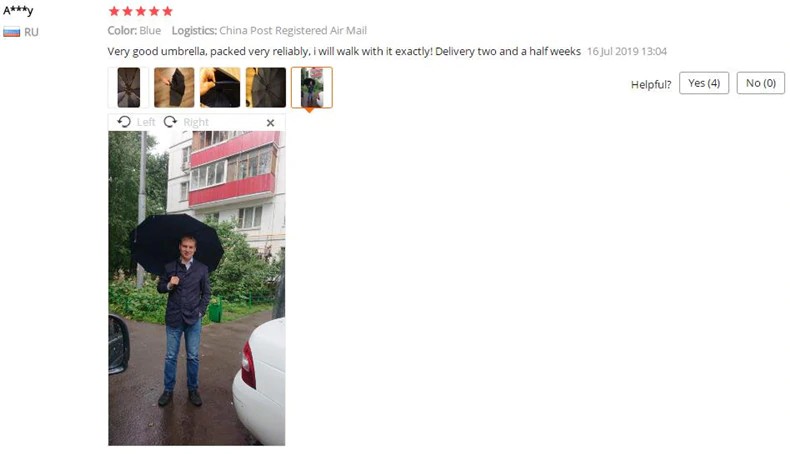
Task: Click the Left rotate label
Action: tap(146, 122)
